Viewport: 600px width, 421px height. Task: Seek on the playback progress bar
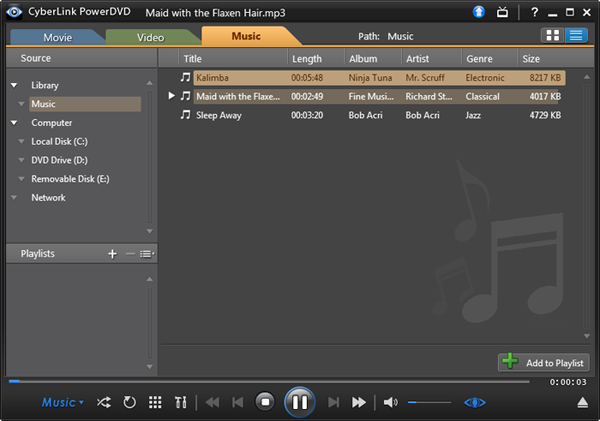click(269, 381)
